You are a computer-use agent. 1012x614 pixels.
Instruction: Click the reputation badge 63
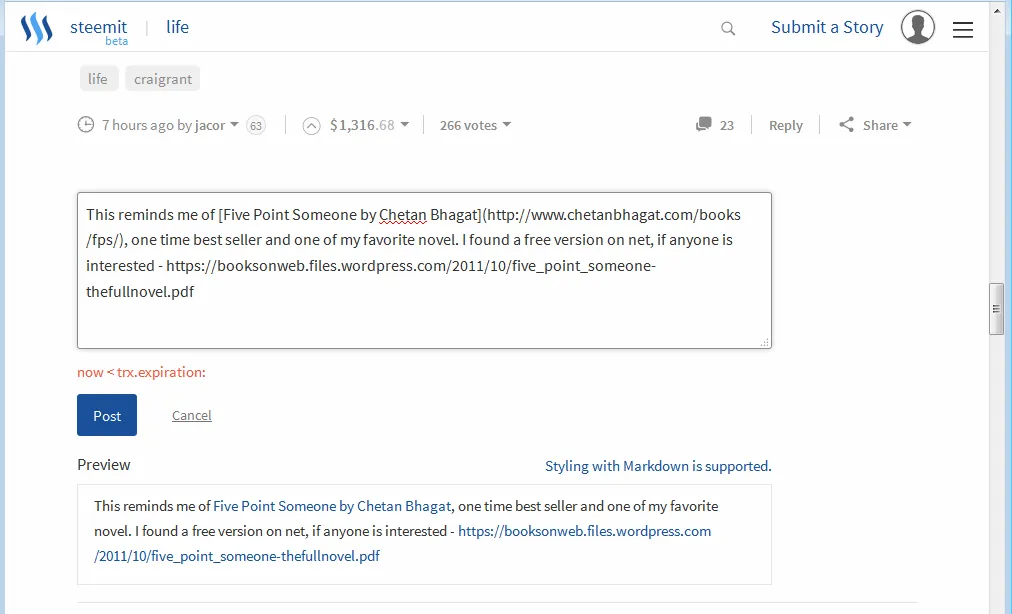(256, 125)
